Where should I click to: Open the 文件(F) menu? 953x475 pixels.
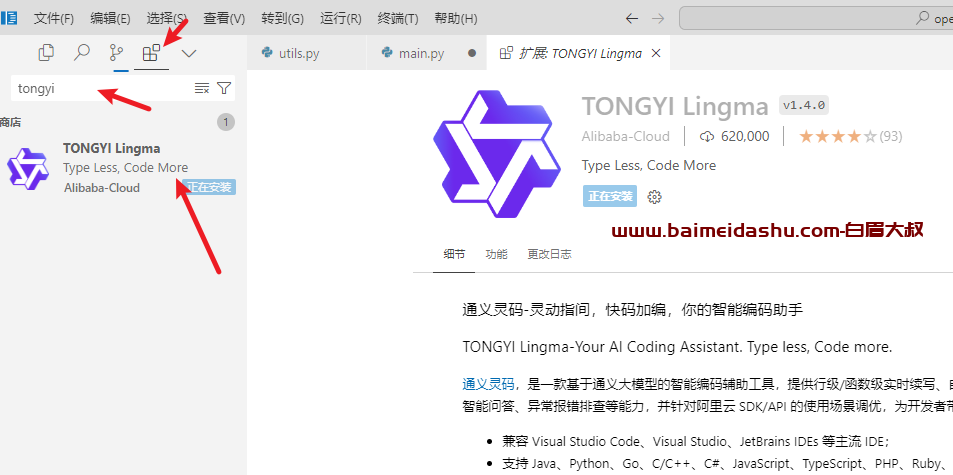point(53,18)
